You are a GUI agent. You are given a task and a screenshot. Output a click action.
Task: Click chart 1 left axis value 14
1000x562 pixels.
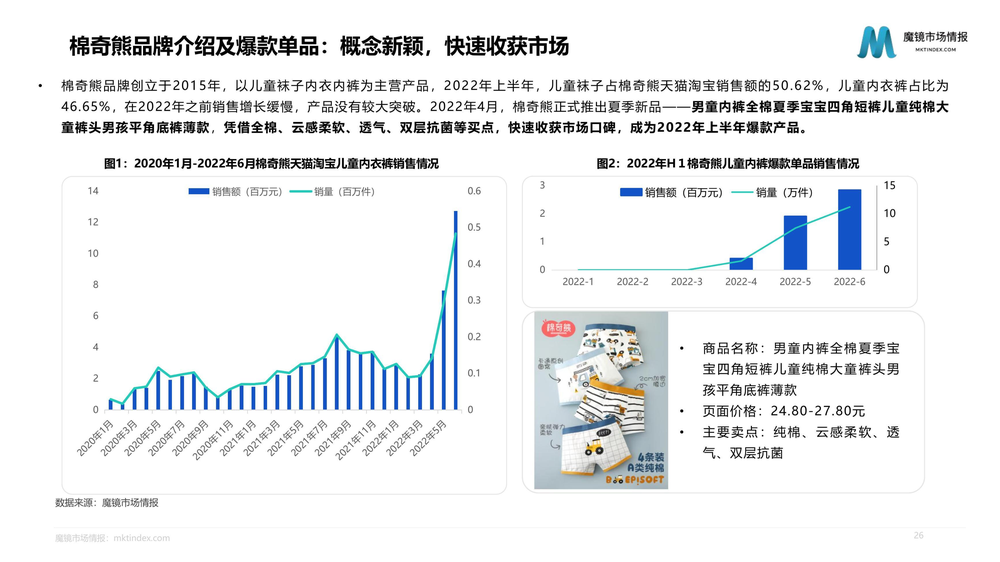(93, 191)
